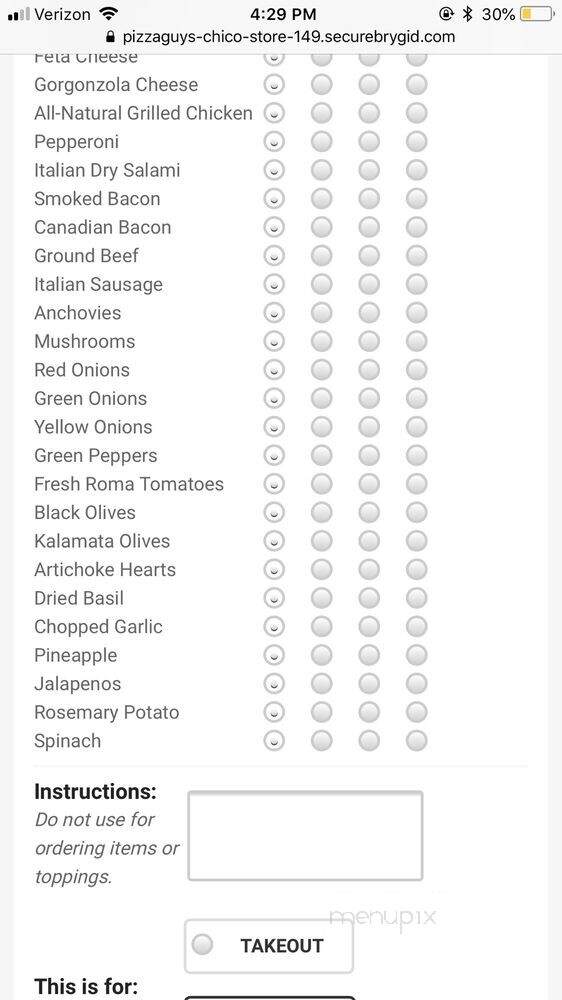Choose the rightmost radio option for Mushrooms
562x1000 pixels.
point(417,341)
